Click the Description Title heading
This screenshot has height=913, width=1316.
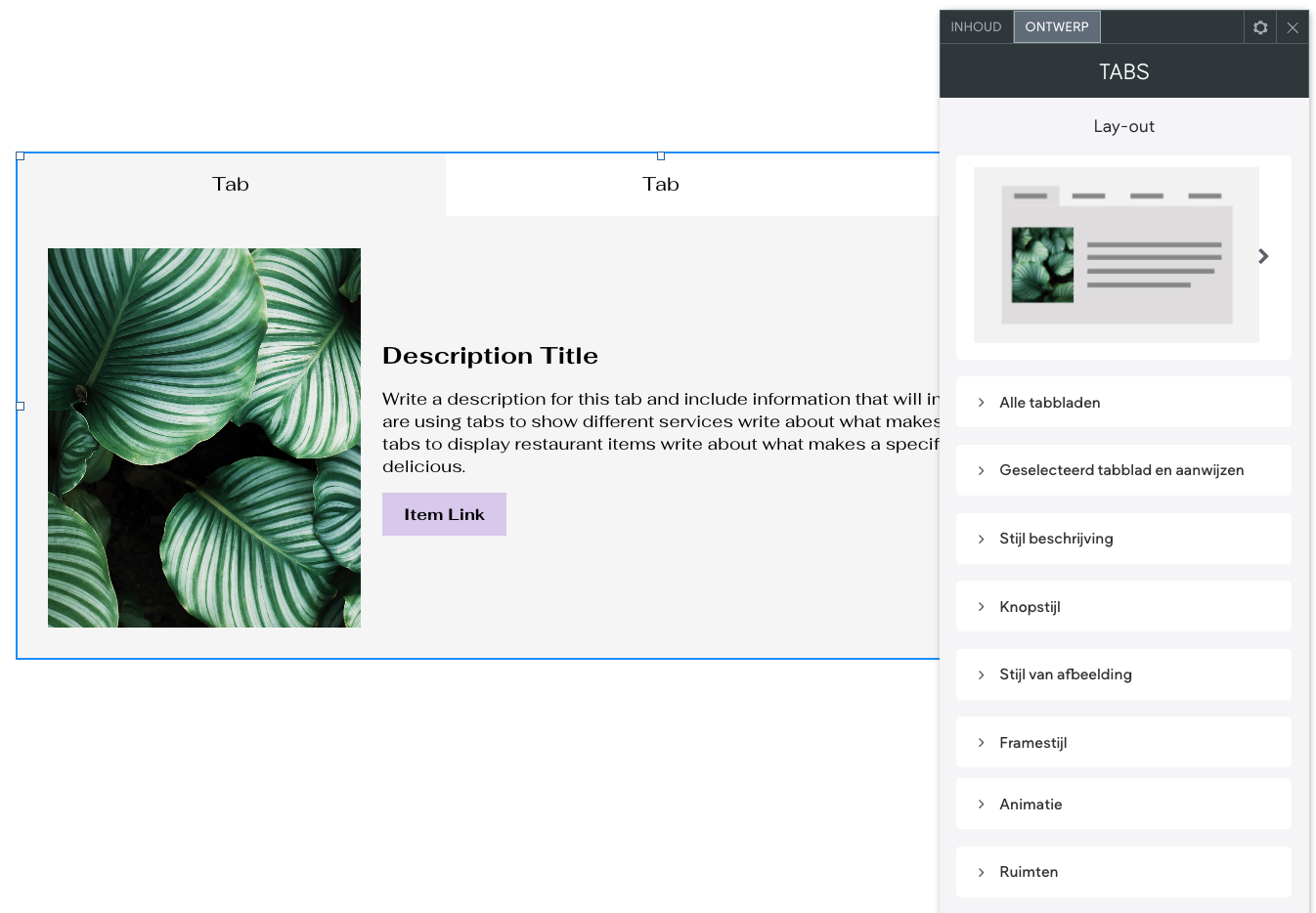(x=490, y=356)
